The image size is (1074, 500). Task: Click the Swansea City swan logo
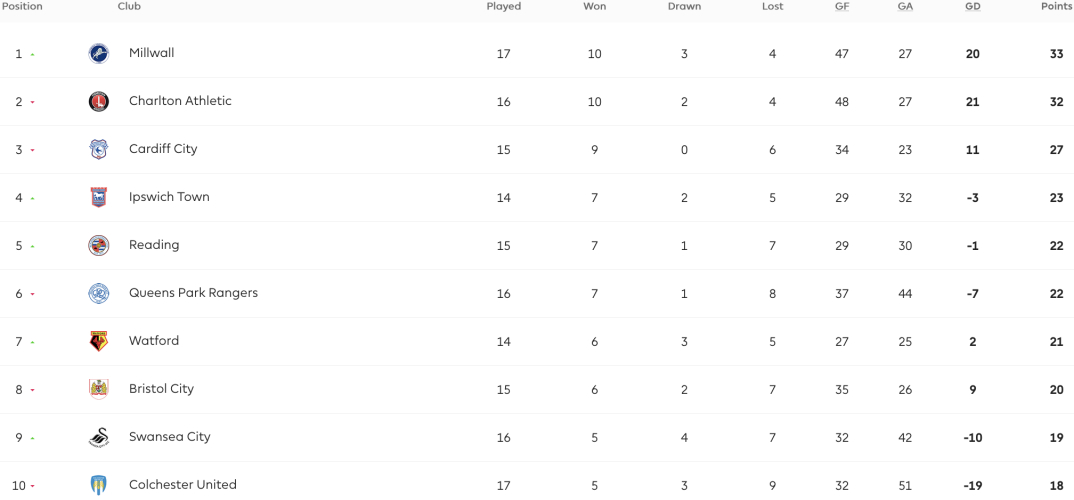pyautogui.click(x=99, y=437)
